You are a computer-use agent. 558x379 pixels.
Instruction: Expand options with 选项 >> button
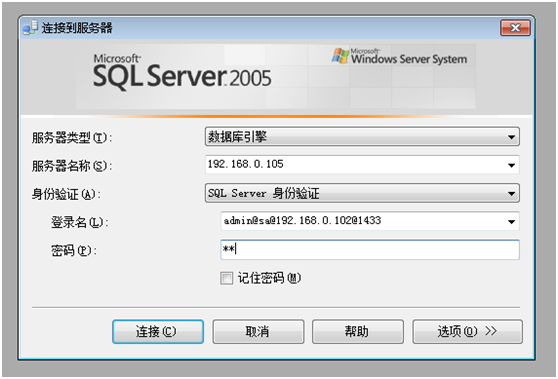pyautogui.click(x=467, y=331)
